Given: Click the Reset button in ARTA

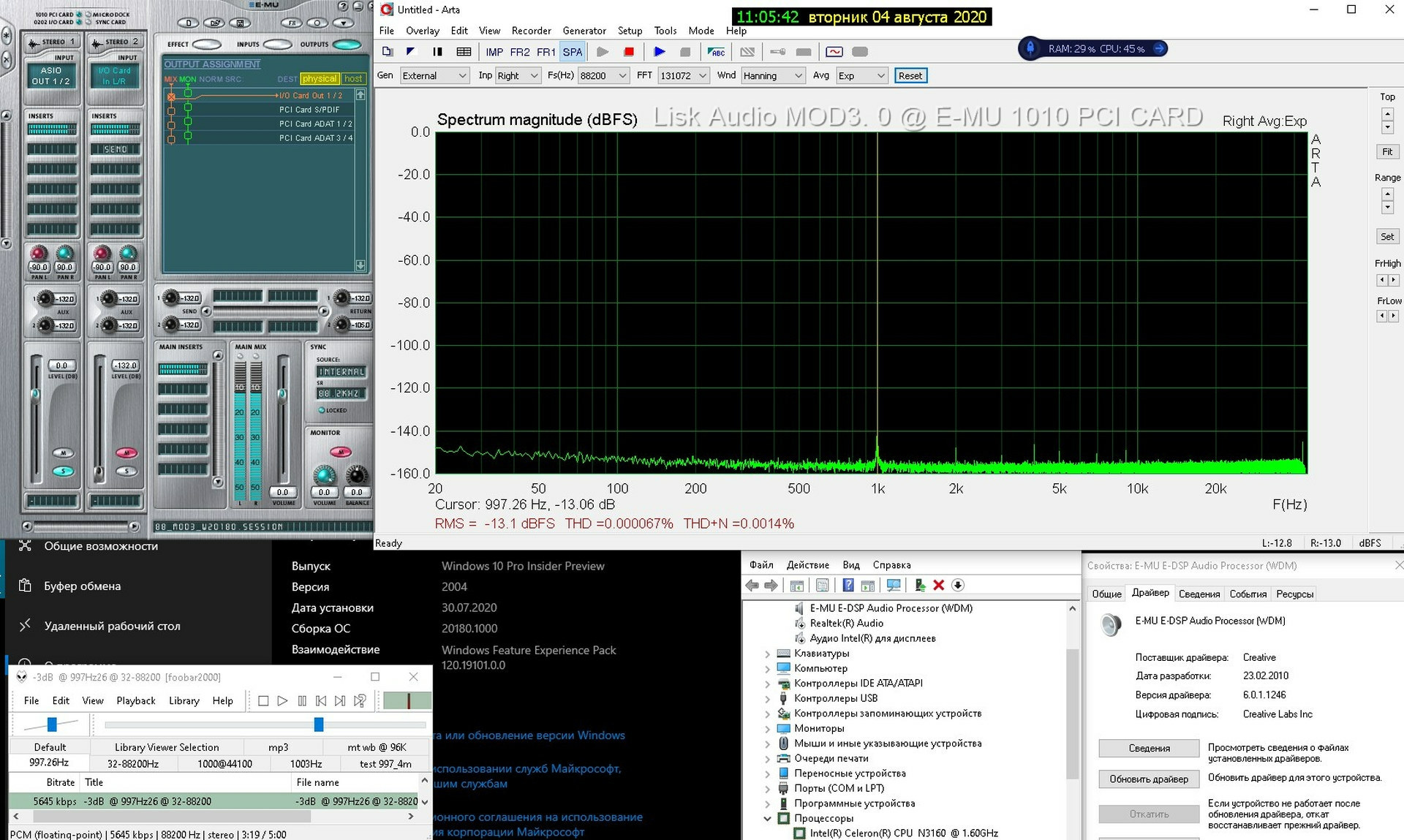Looking at the screenshot, I should click(x=910, y=76).
